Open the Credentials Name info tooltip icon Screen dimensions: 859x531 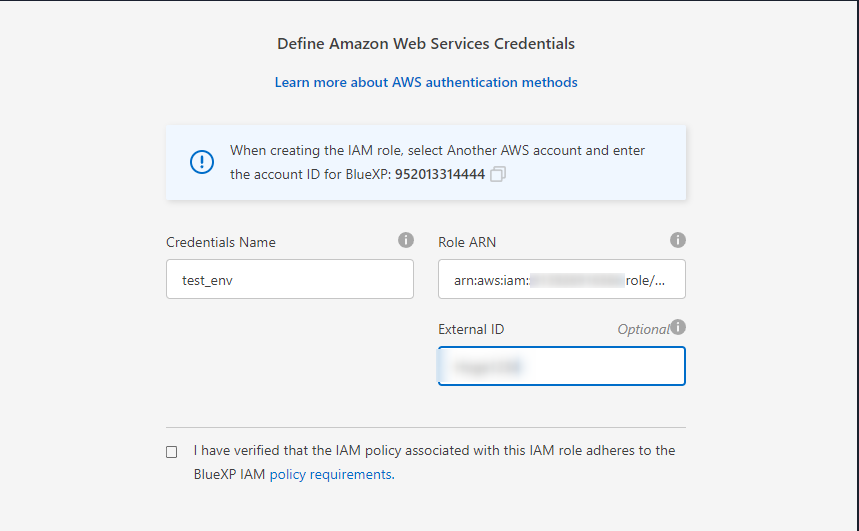[405, 240]
